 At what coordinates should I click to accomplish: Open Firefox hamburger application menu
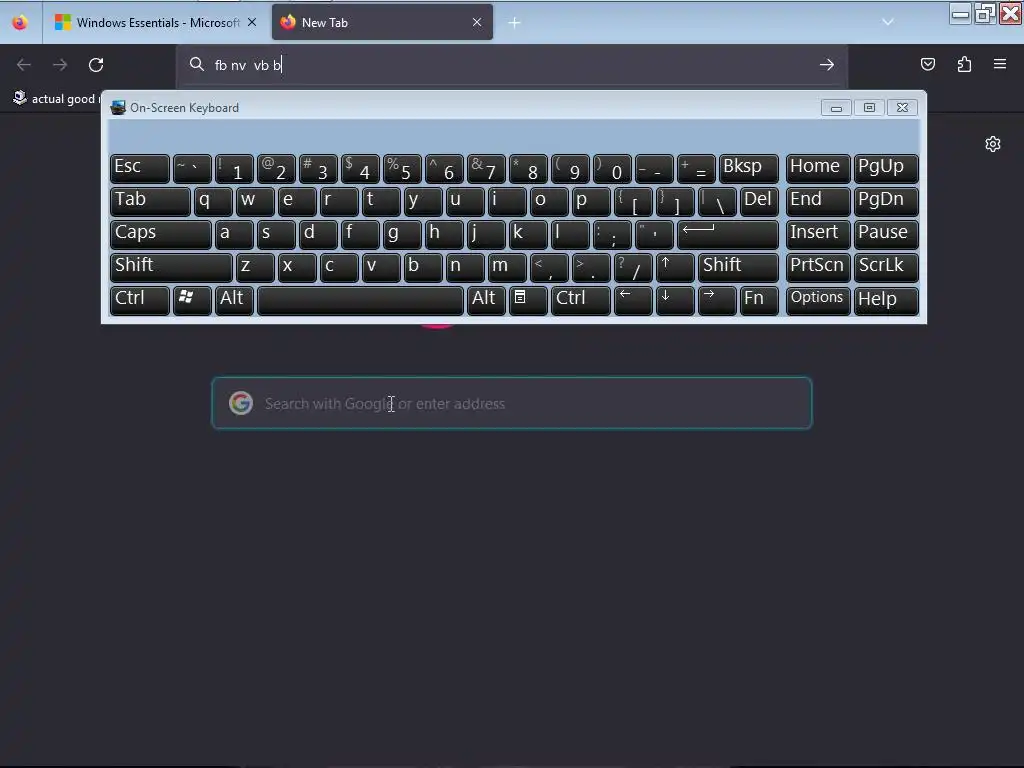click(1000, 64)
